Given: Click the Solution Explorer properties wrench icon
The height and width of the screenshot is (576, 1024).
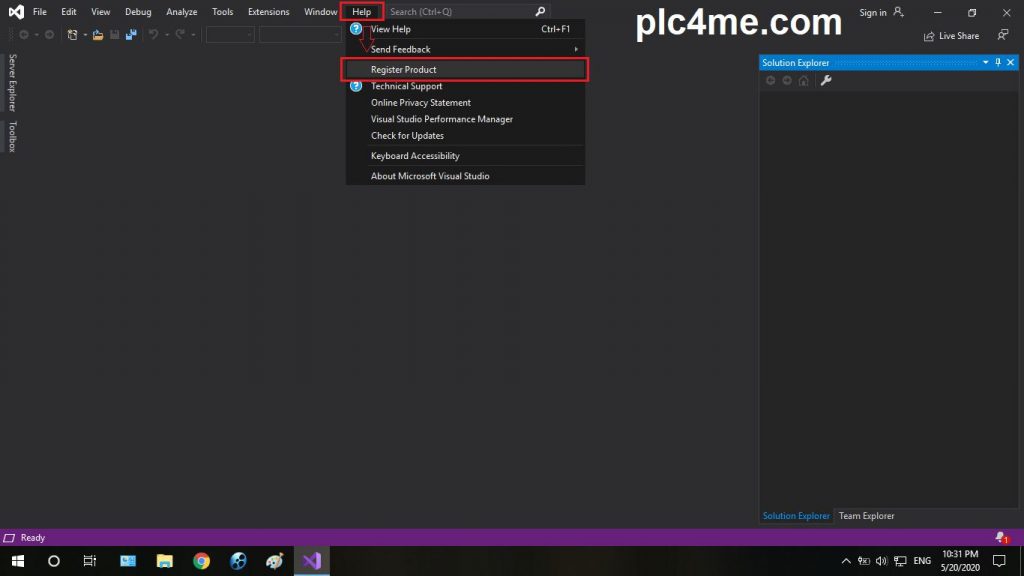Looking at the screenshot, I should [x=826, y=81].
